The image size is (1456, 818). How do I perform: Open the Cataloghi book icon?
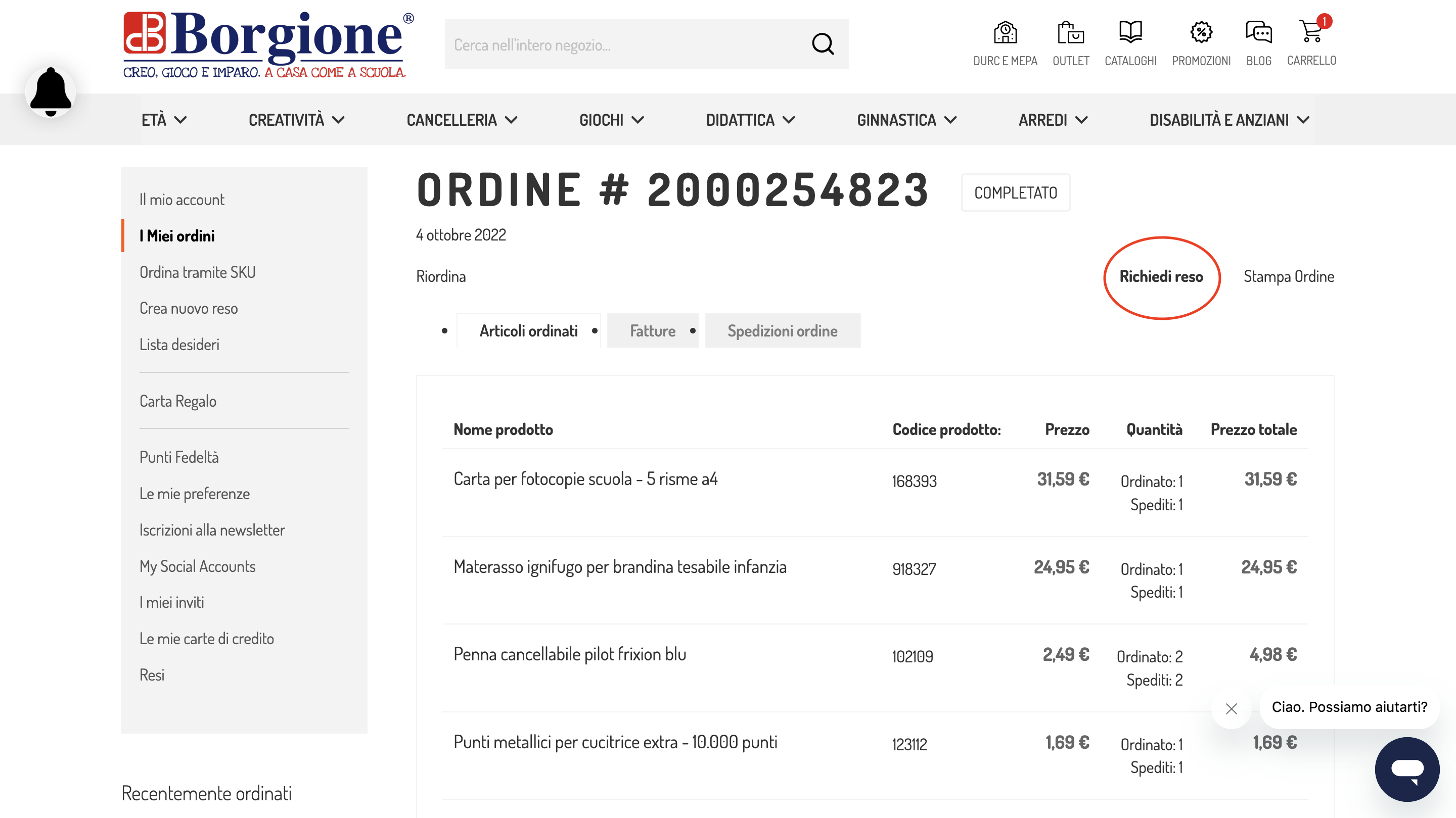(x=1130, y=33)
